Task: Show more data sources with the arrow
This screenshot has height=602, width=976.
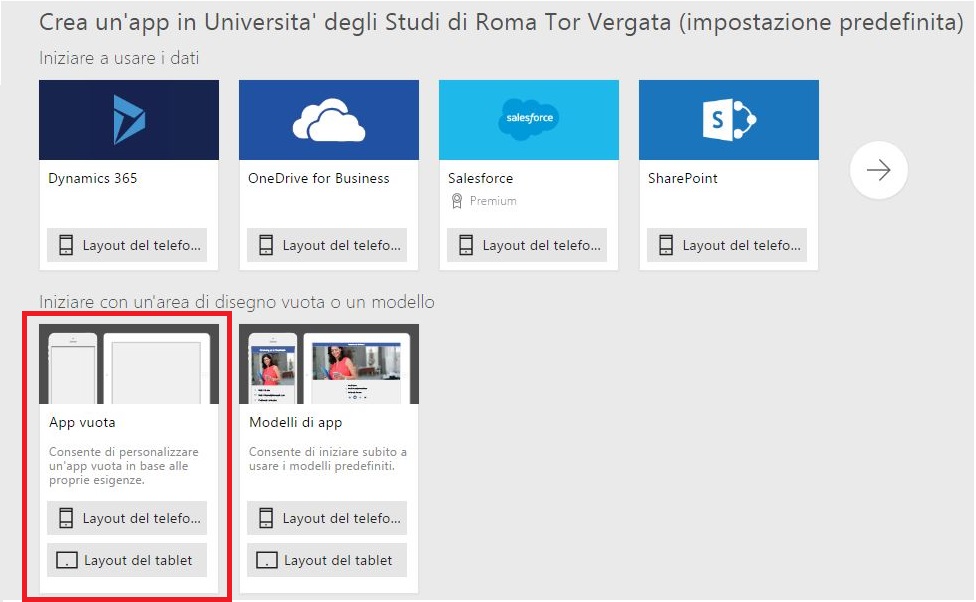Action: (x=878, y=170)
